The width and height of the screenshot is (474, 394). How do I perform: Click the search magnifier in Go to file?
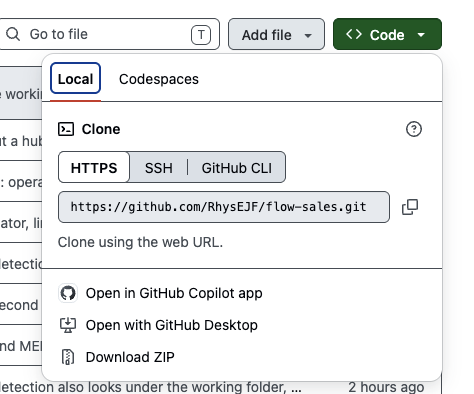pyautogui.click(x=13, y=34)
